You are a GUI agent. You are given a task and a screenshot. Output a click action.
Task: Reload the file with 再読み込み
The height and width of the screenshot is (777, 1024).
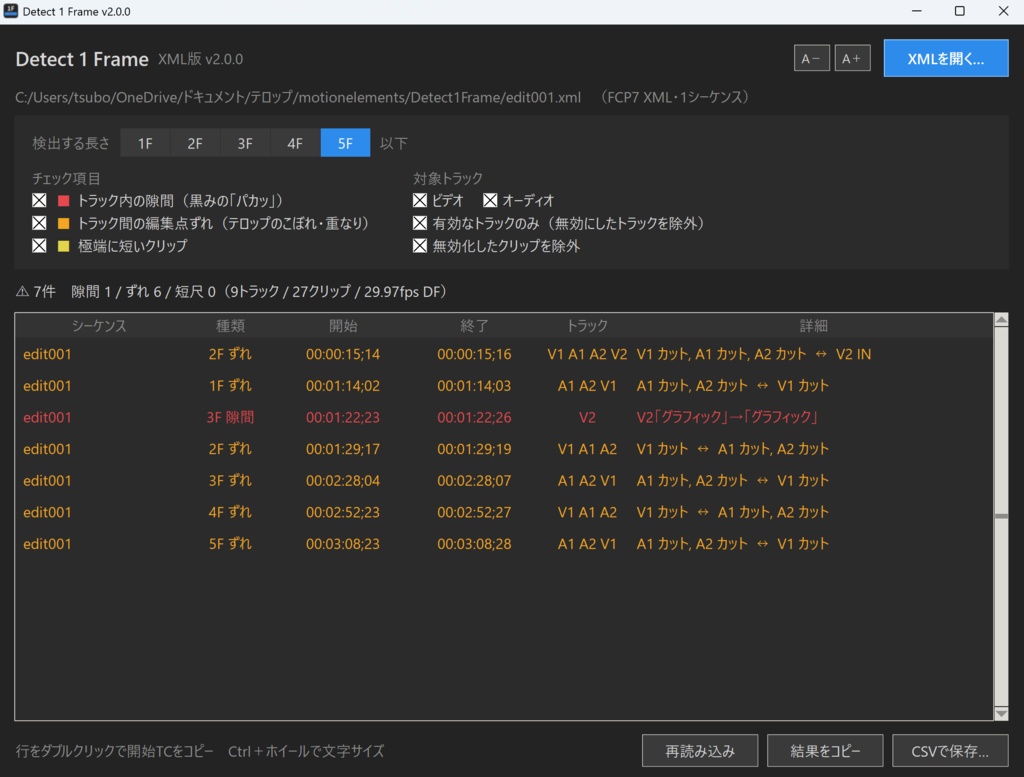(700, 751)
